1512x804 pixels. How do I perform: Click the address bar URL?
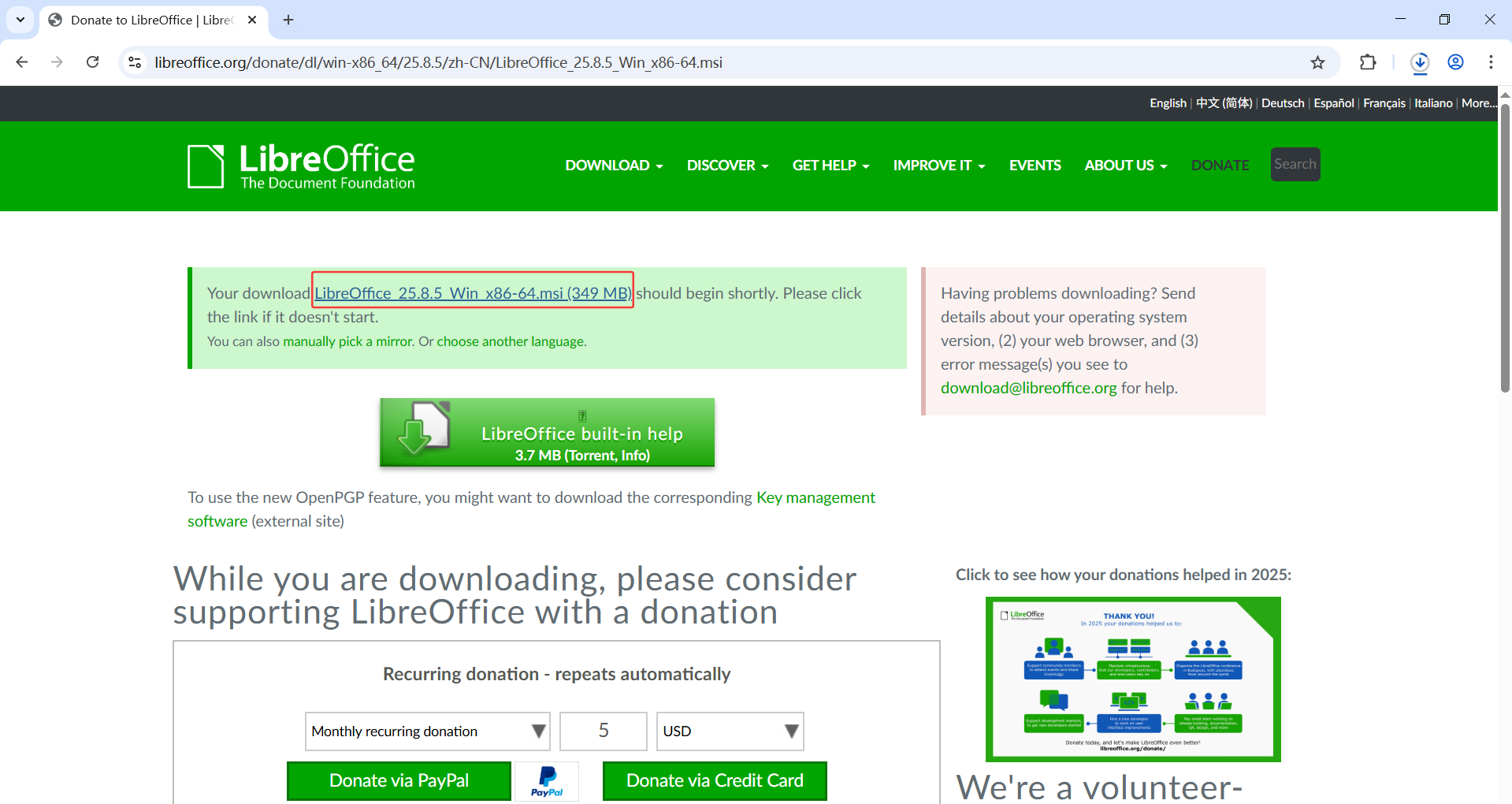[x=438, y=62]
